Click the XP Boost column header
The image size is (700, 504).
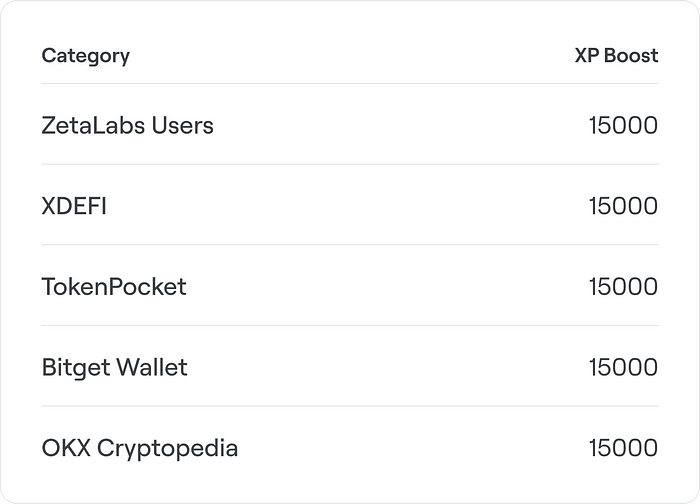tap(616, 55)
